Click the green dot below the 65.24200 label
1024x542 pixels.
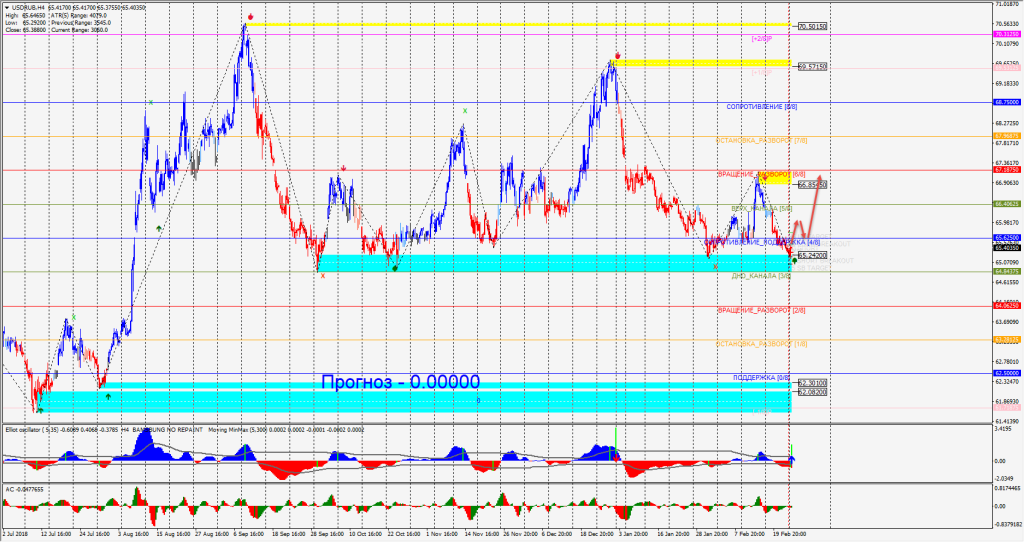pyautogui.click(x=794, y=260)
